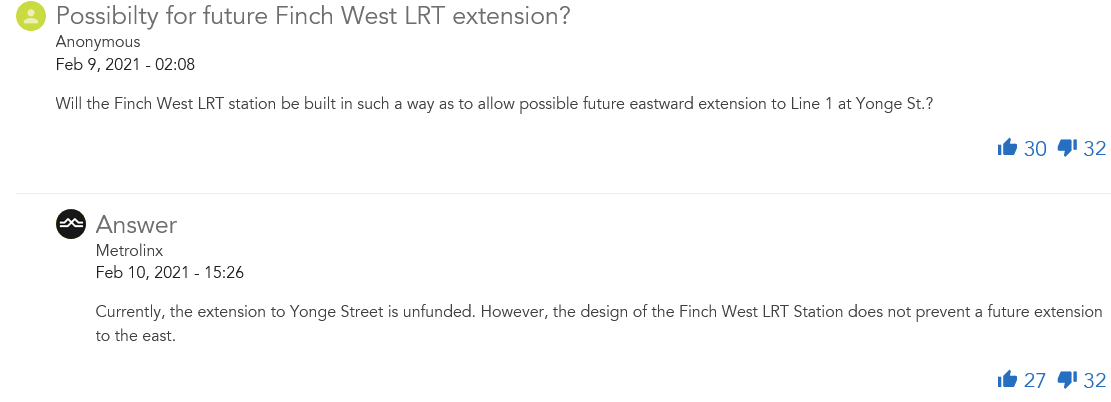
Task: Click the question's like count of 30
Action: pyautogui.click(x=1035, y=149)
